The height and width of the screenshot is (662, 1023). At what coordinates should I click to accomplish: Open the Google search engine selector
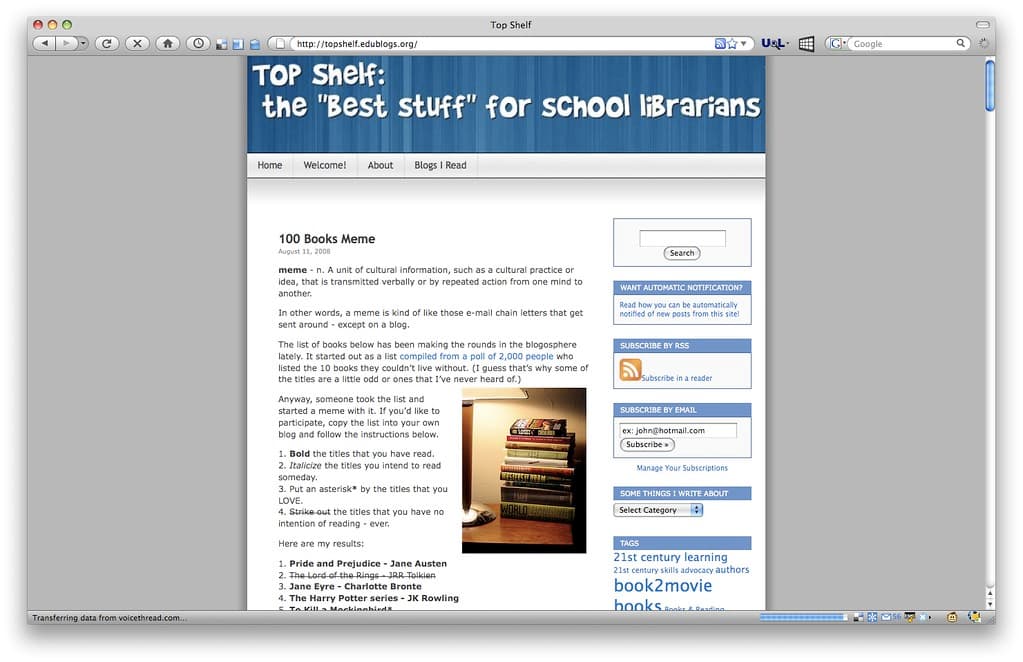coord(838,44)
